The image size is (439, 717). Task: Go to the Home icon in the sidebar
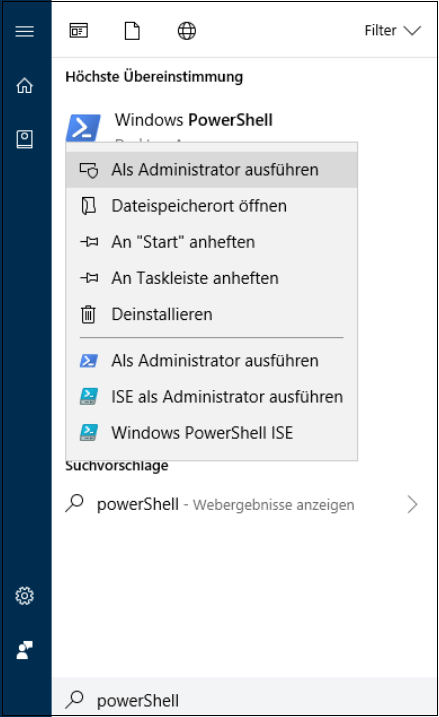click(25, 86)
